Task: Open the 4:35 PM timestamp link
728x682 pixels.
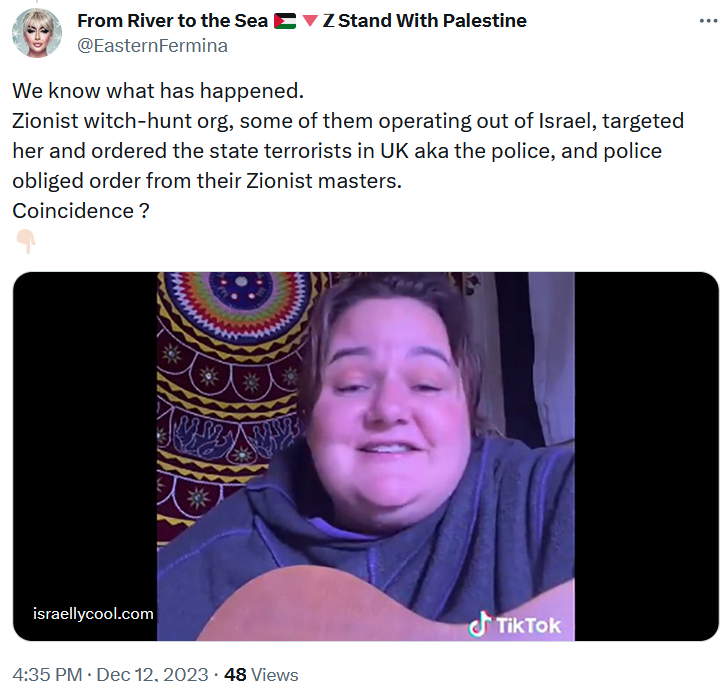Action: pyautogui.click(x=47, y=674)
